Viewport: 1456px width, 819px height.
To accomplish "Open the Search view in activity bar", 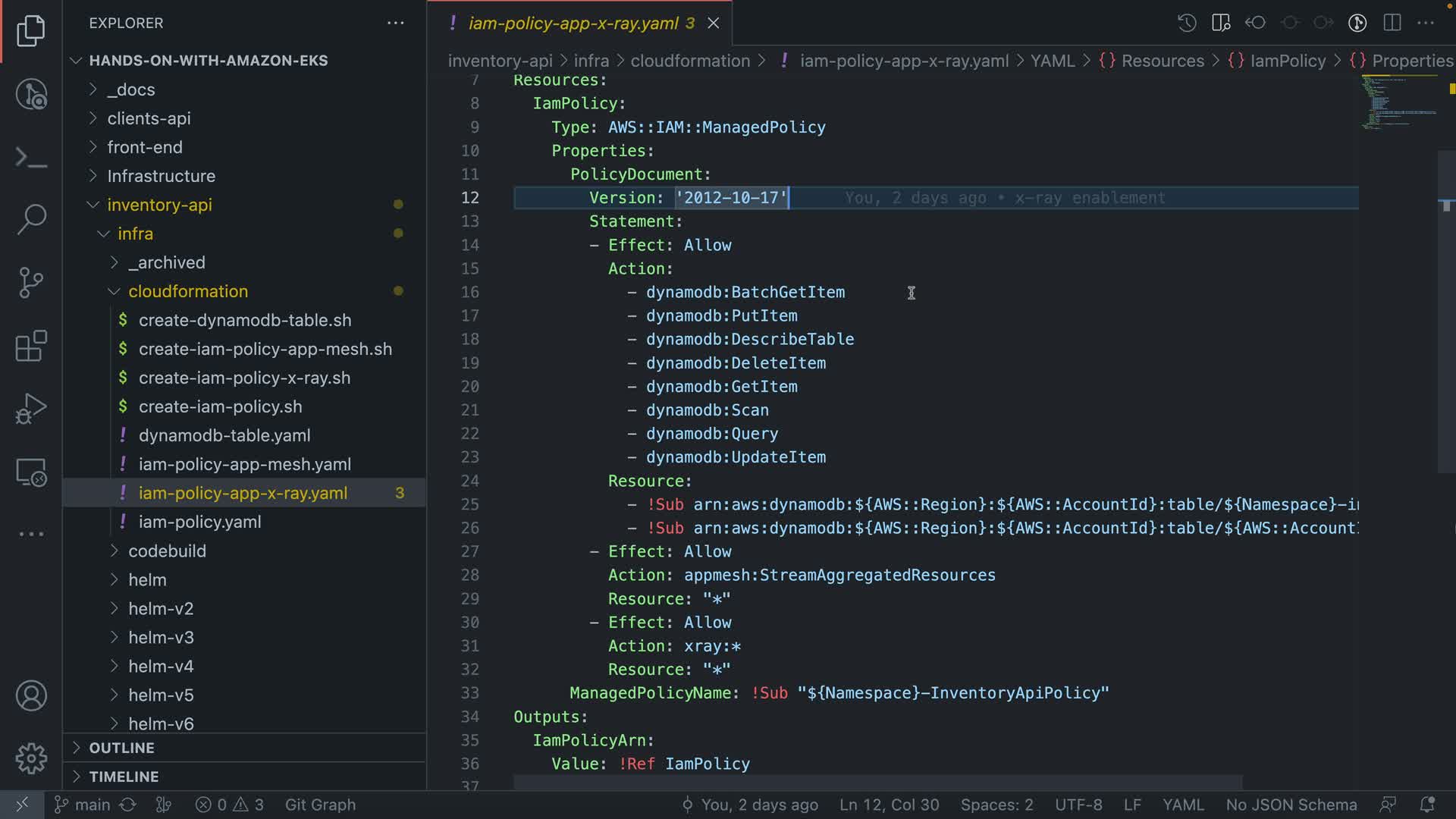I will pyautogui.click(x=31, y=219).
